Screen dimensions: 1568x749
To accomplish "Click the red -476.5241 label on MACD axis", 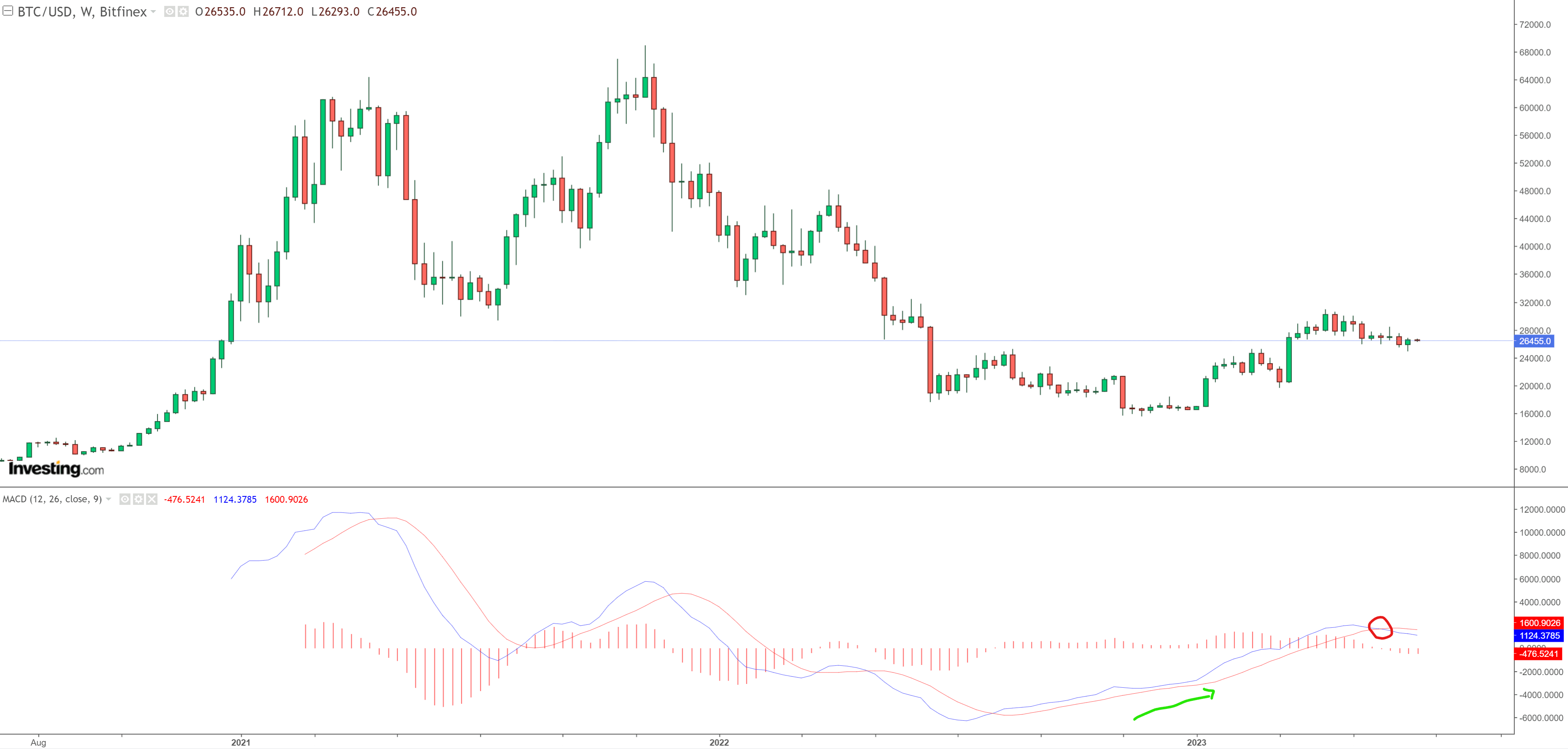I will pyautogui.click(x=1538, y=654).
